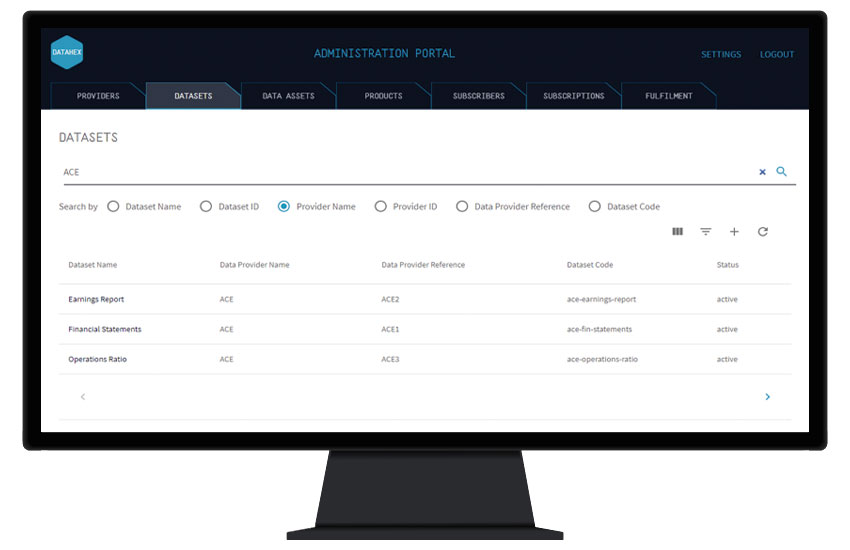This screenshot has width=850, height=550.
Task: Click the ACE1 provider reference cell
Action: 390,329
